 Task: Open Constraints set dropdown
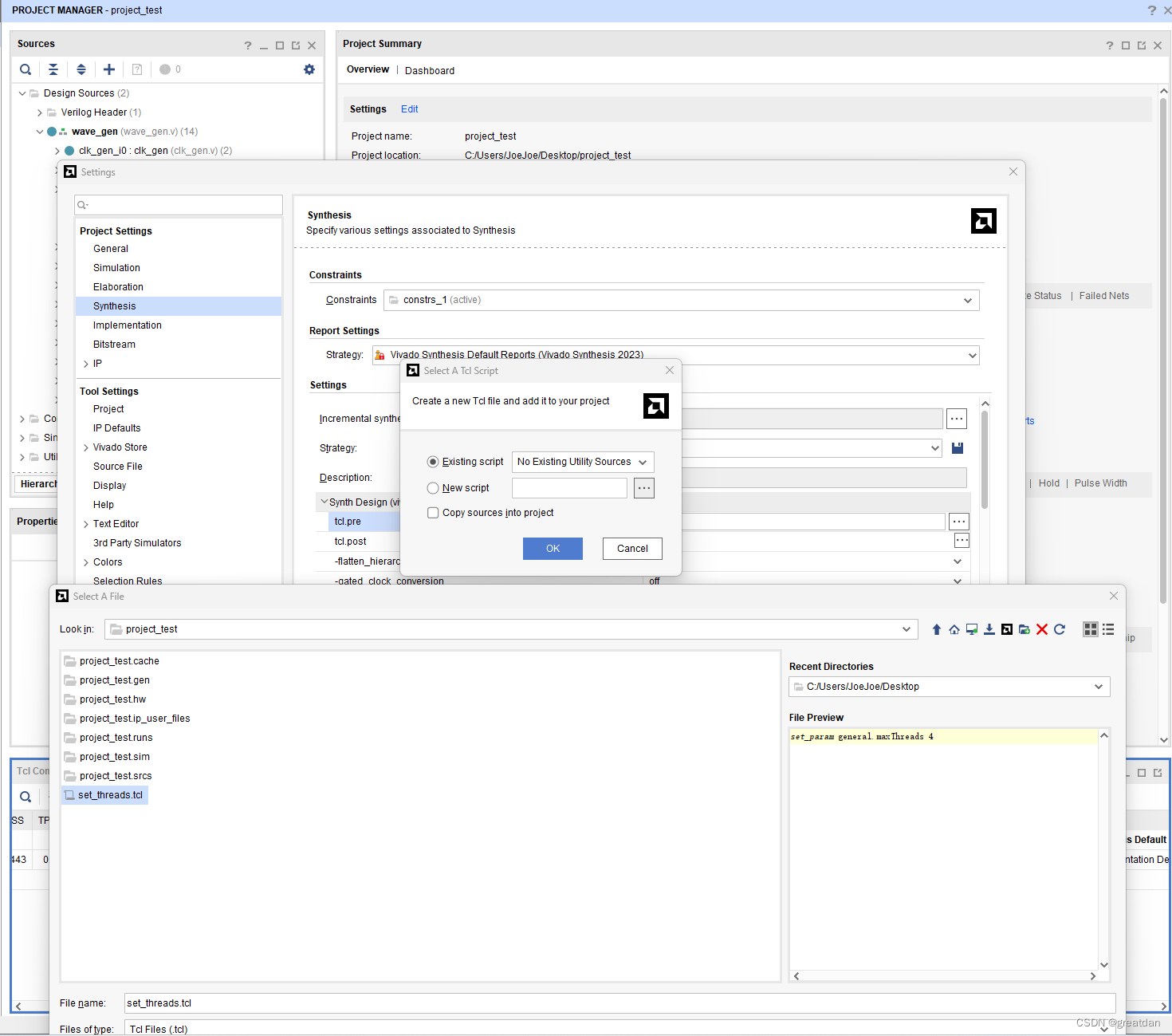click(x=682, y=300)
